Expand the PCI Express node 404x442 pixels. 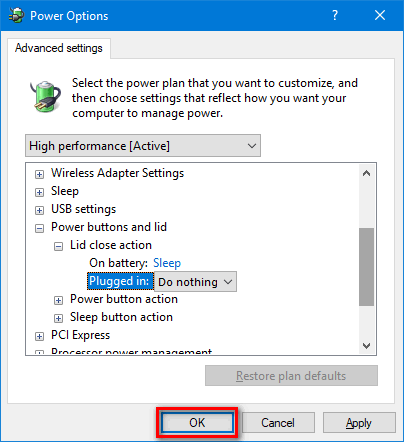point(39,336)
